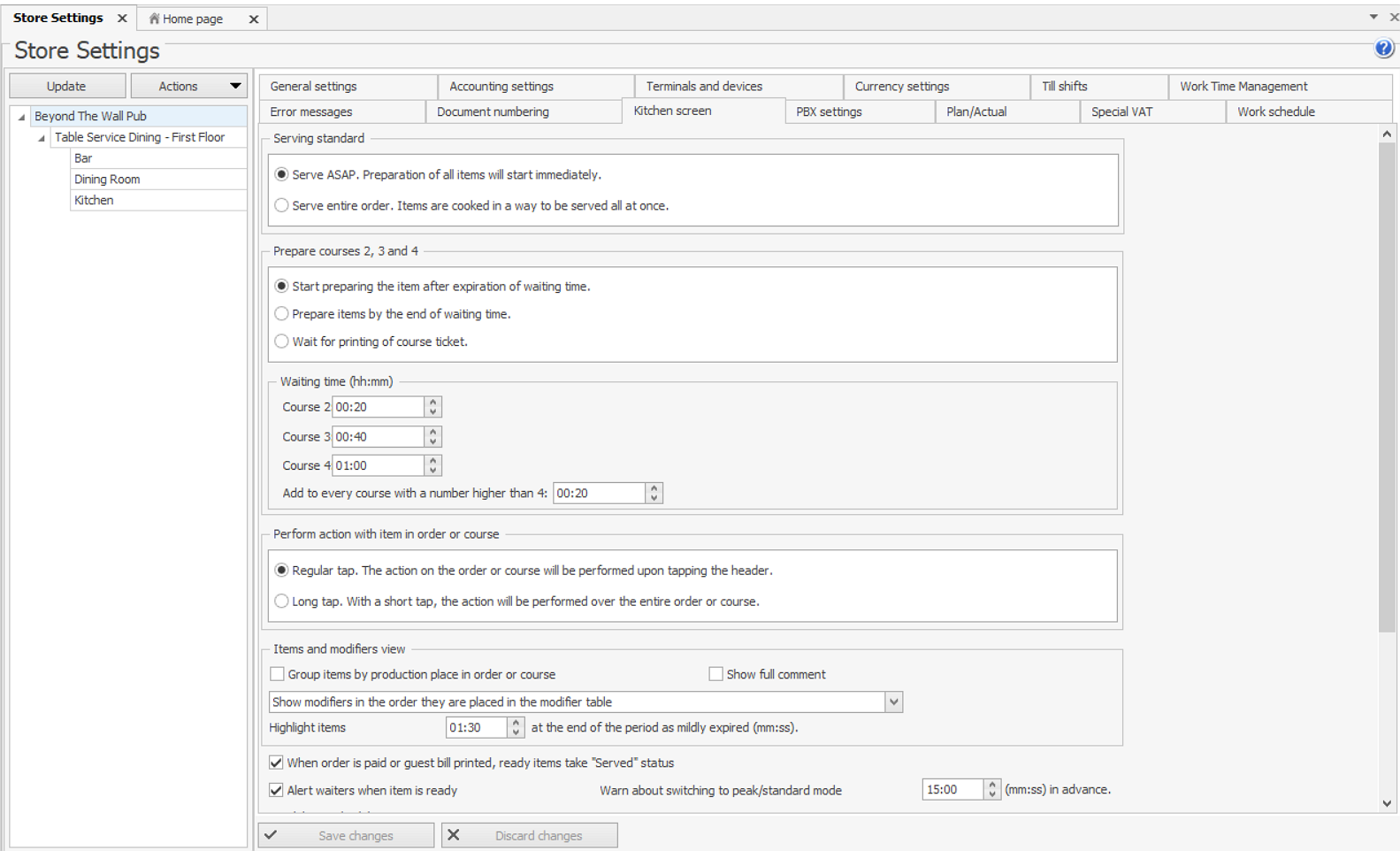Image resolution: width=1400 pixels, height=851 pixels.
Task: Check the Show full comment box
Action: (x=715, y=674)
